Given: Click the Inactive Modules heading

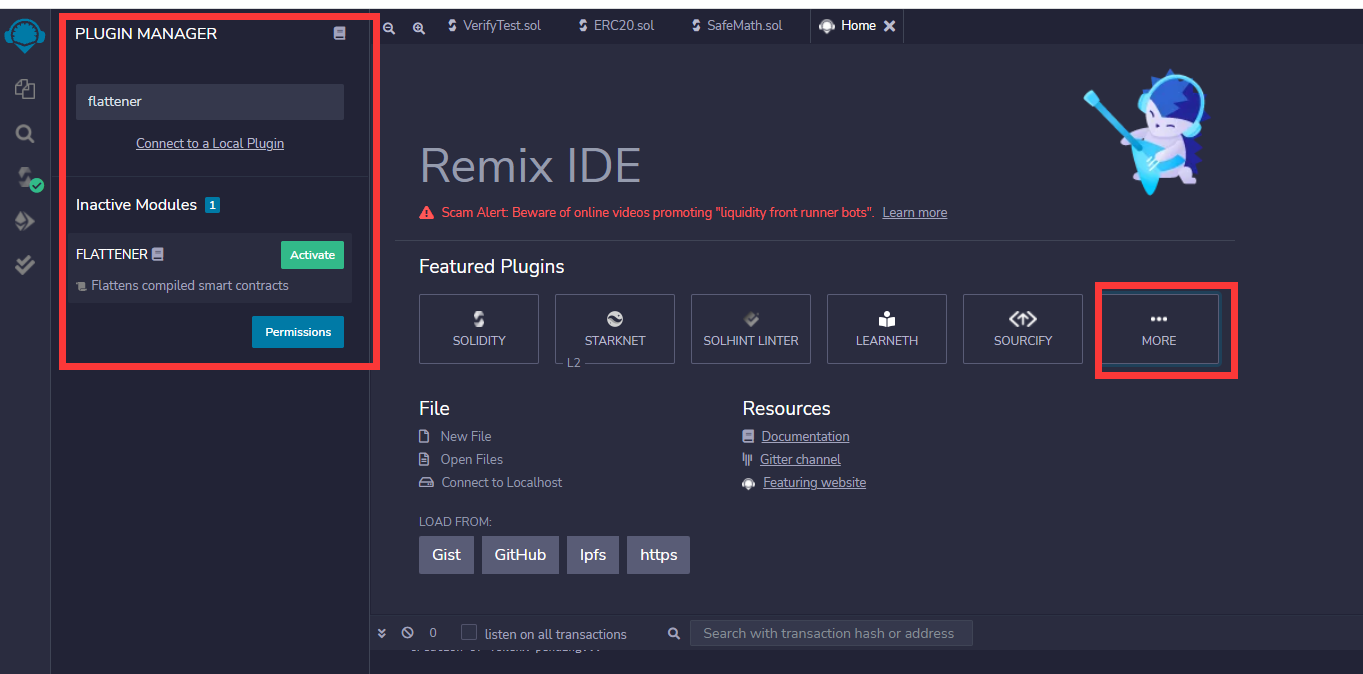Looking at the screenshot, I should tap(136, 205).
